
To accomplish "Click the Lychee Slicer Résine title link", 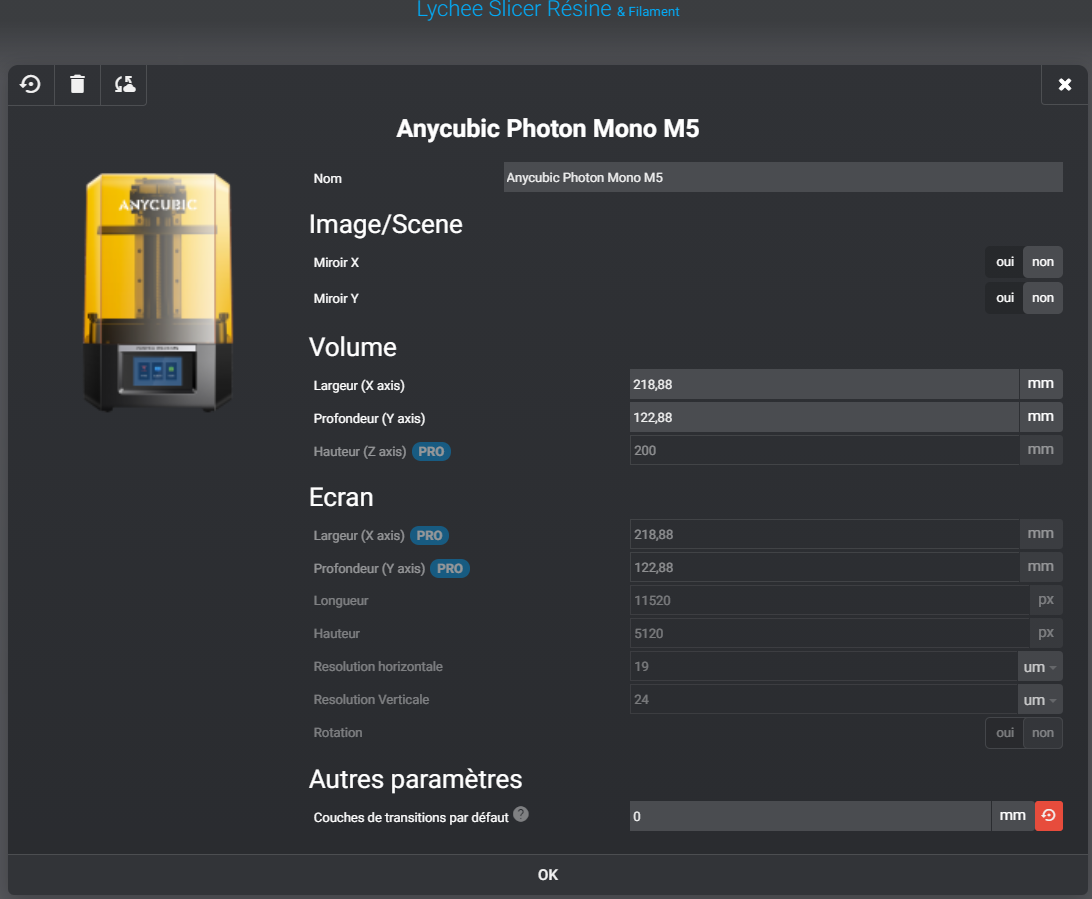I will click(513, 10).
